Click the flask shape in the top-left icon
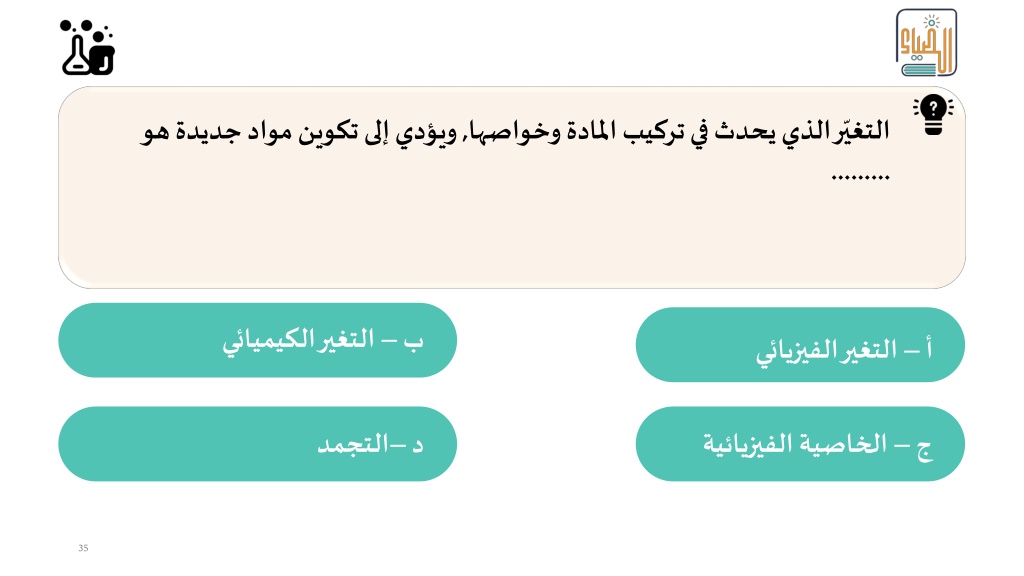Image resolution: width=1024 pixels, height=576 pixels. (x=76, y=57)
